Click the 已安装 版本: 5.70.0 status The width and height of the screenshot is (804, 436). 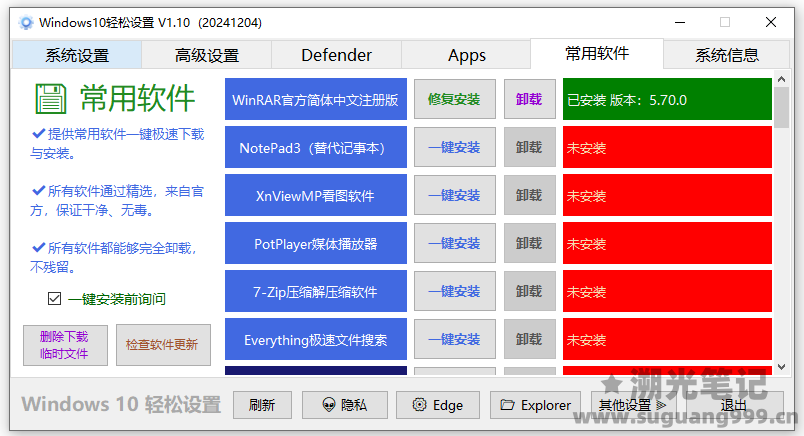tap(667, 99)
